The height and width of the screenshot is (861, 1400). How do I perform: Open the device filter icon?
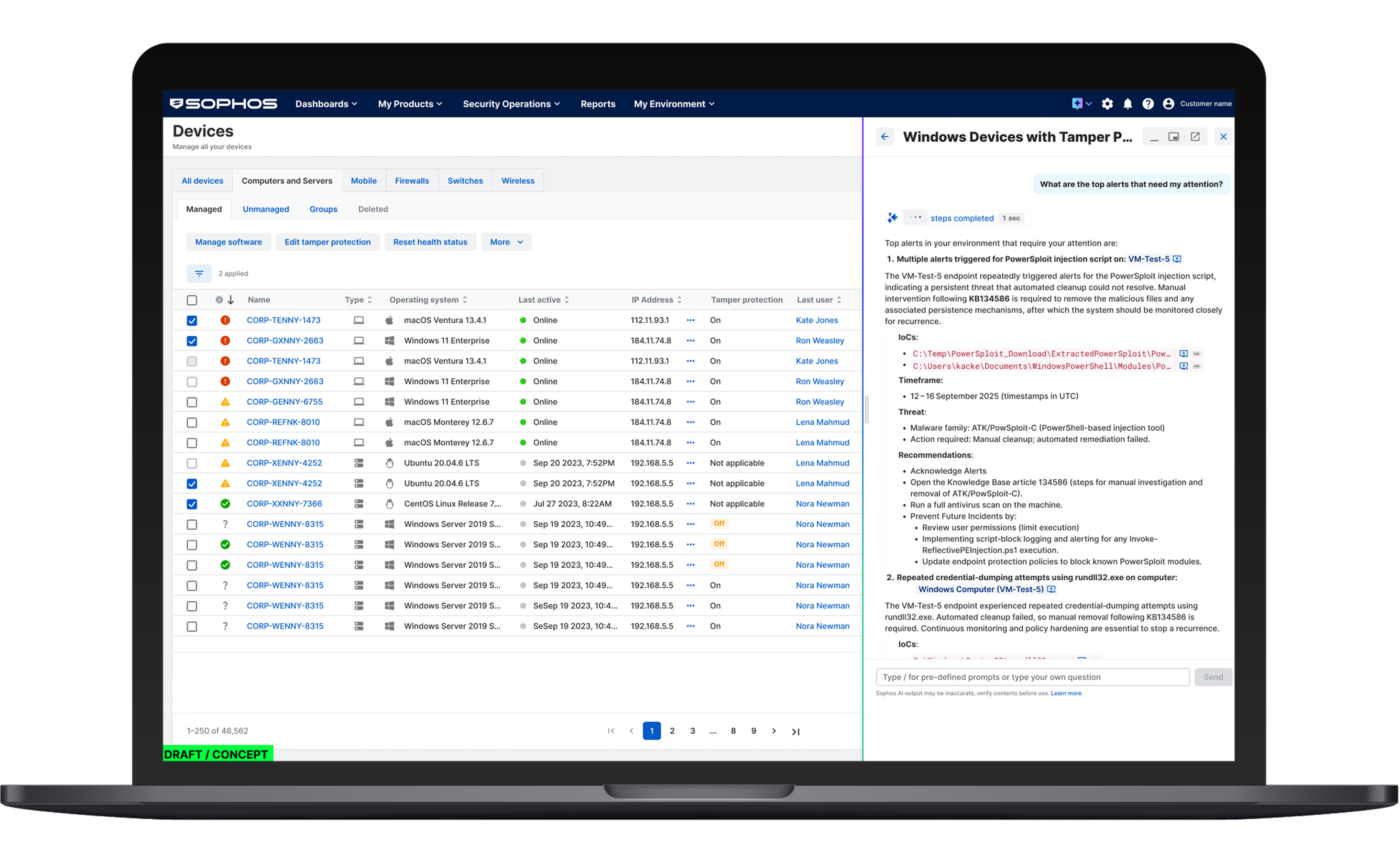pos(199,274)
